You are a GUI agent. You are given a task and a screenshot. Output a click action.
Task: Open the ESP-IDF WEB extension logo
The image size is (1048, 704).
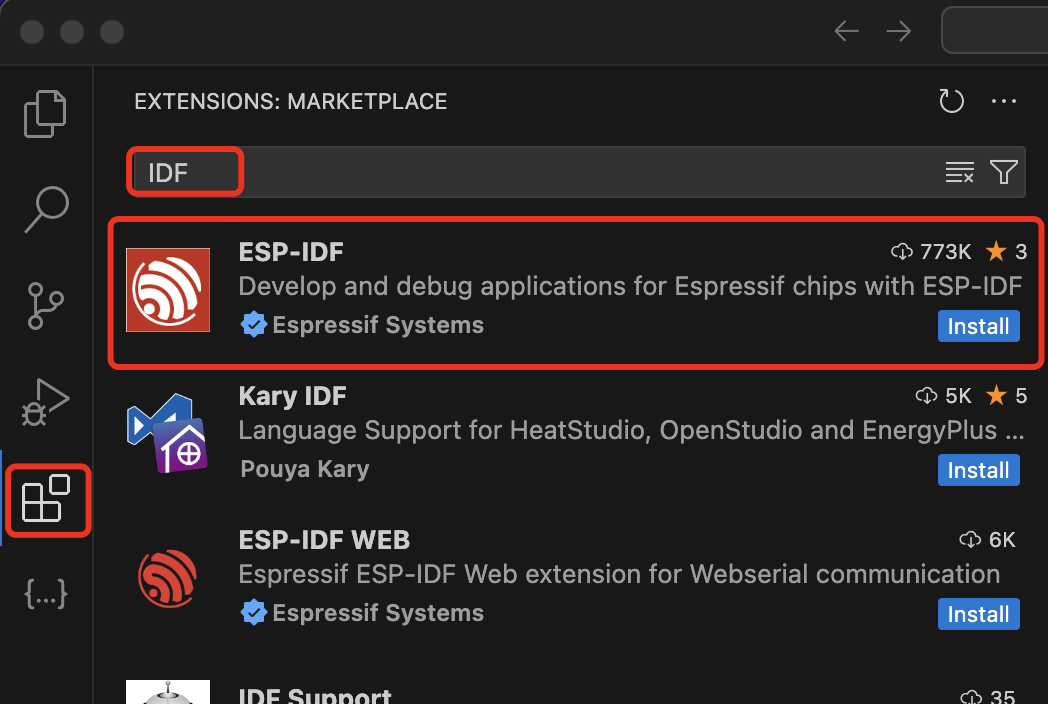tap(168, 578)
